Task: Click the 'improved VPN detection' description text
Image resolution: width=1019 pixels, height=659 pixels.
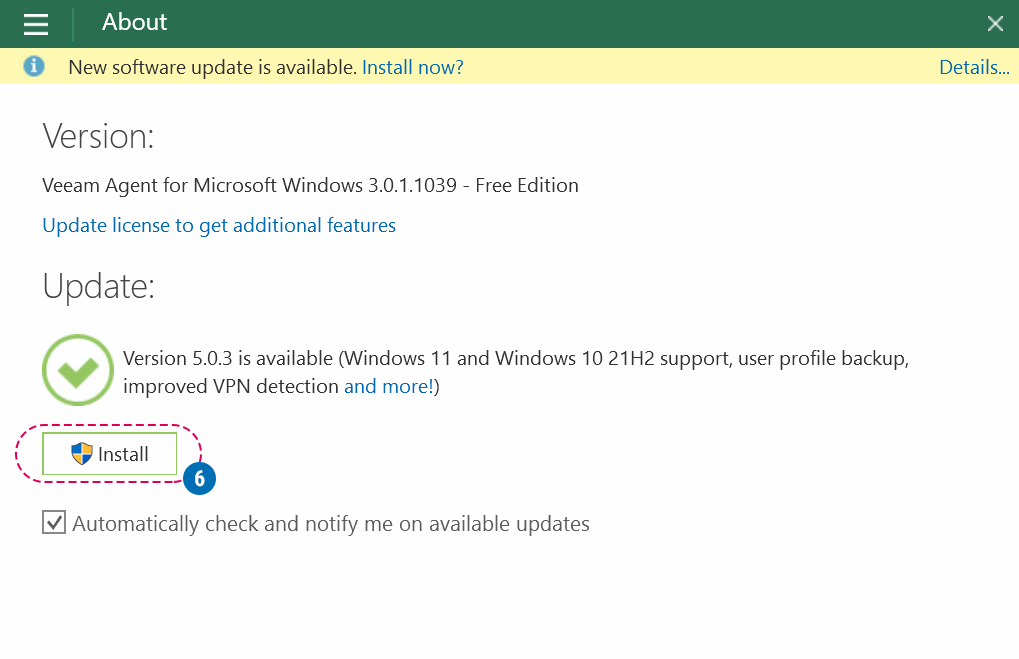Action: click(x=230, y=386)
